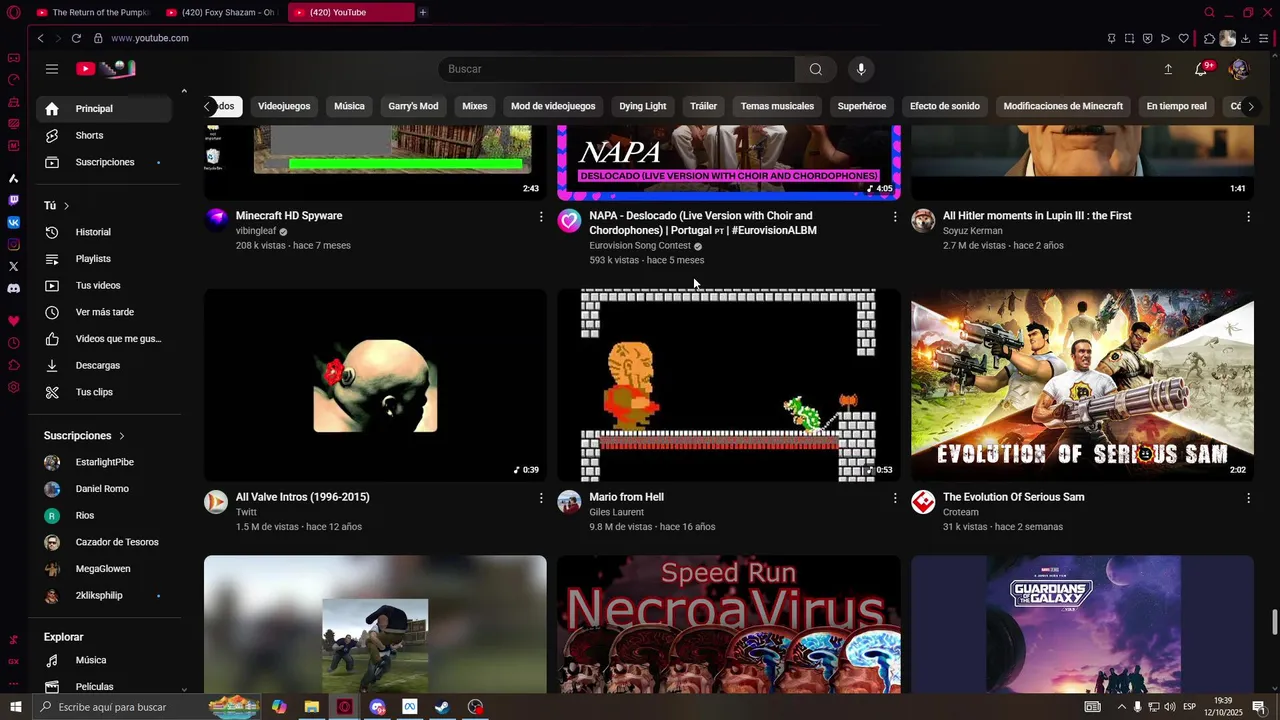Open Ver más tarde playlist
The image size is (1280, 720).
tap(106, 312)
